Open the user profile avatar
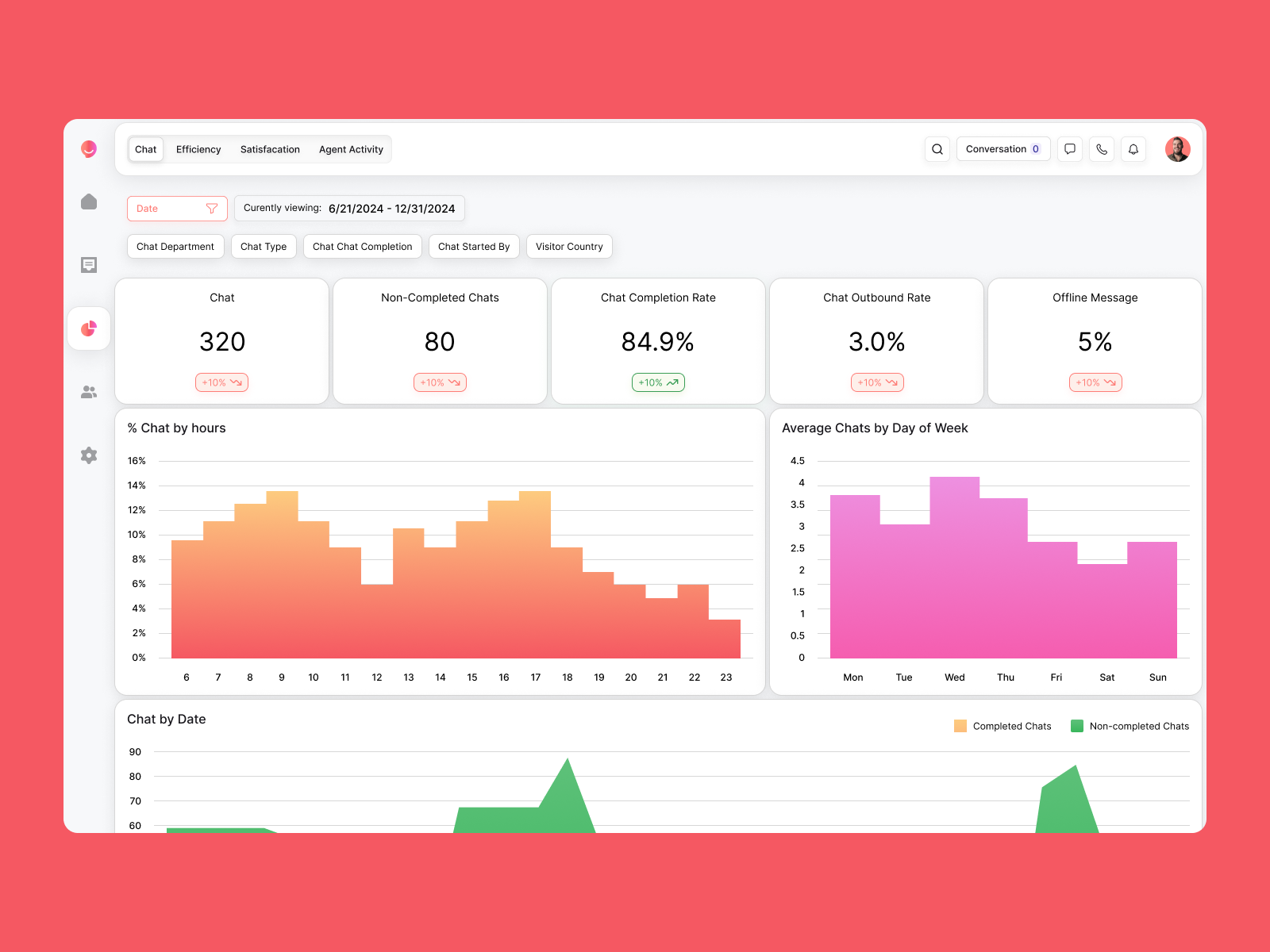This screenshot has height=952, width=1270. click(x=1177, y=149)
